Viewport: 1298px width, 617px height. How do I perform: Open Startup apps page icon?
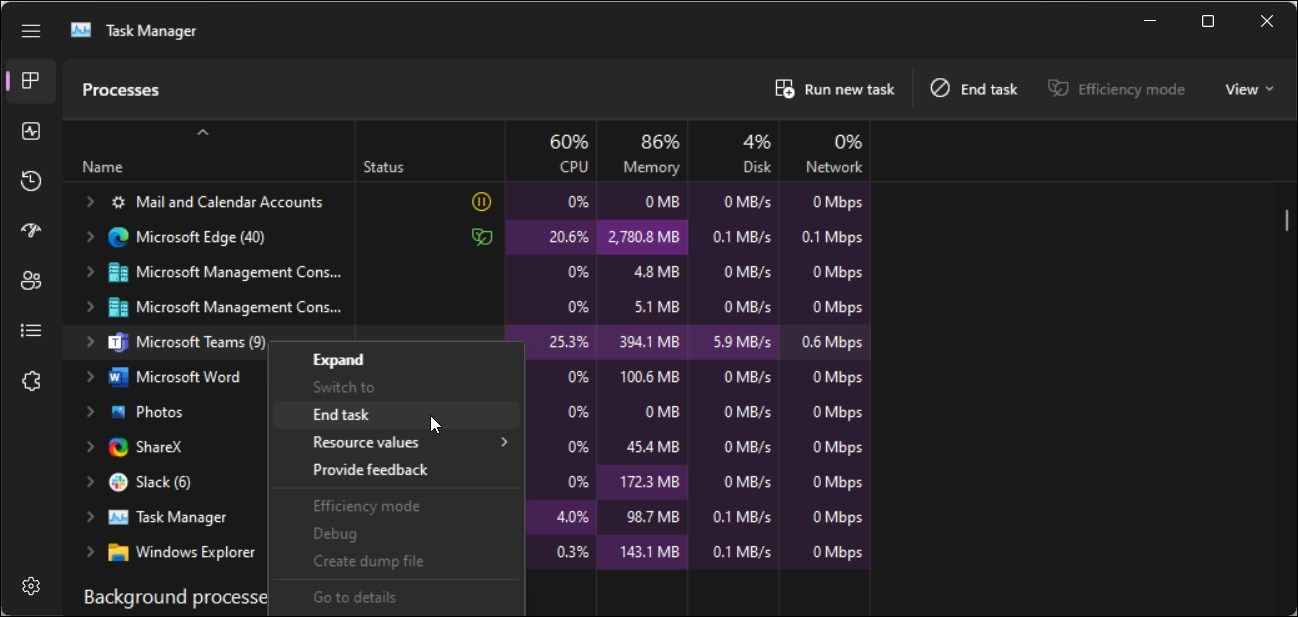click(x=31, y=231)
